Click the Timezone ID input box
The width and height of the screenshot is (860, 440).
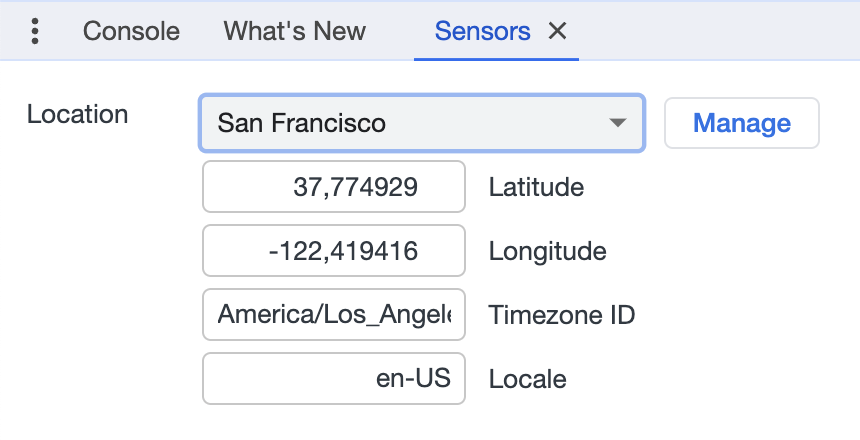point(333,315)
